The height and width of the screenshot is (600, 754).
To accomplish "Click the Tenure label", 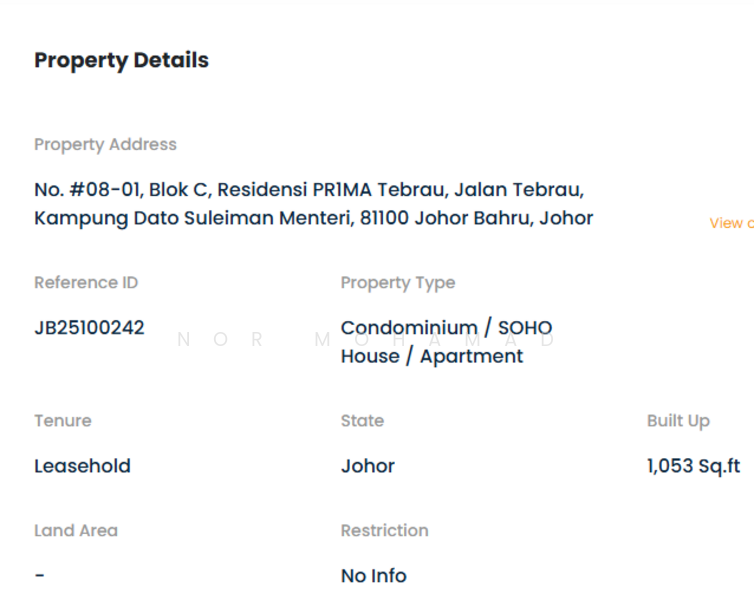I will click(62, 421).
